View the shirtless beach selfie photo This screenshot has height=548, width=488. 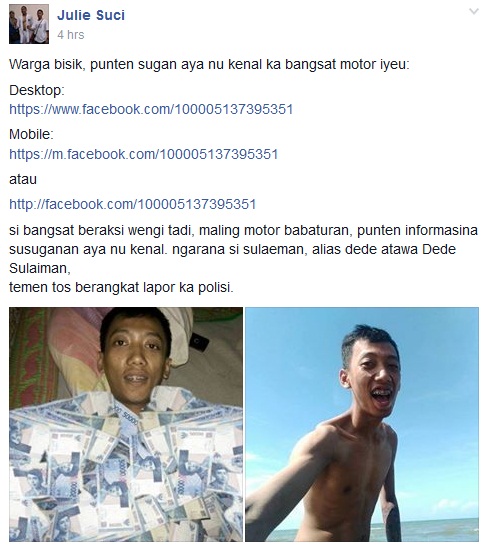(362, 424)
